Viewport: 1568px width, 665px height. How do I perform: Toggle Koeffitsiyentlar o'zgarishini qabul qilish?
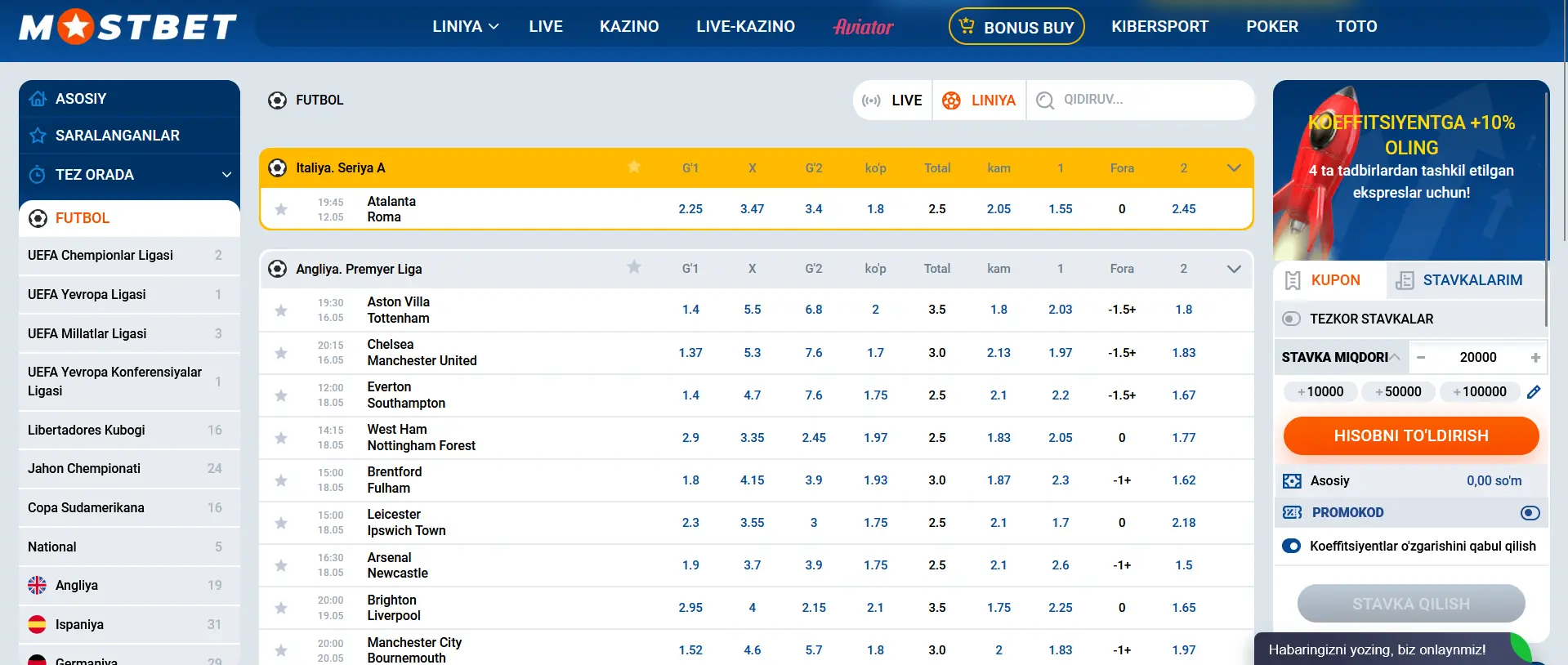(x=1292, y=546)
